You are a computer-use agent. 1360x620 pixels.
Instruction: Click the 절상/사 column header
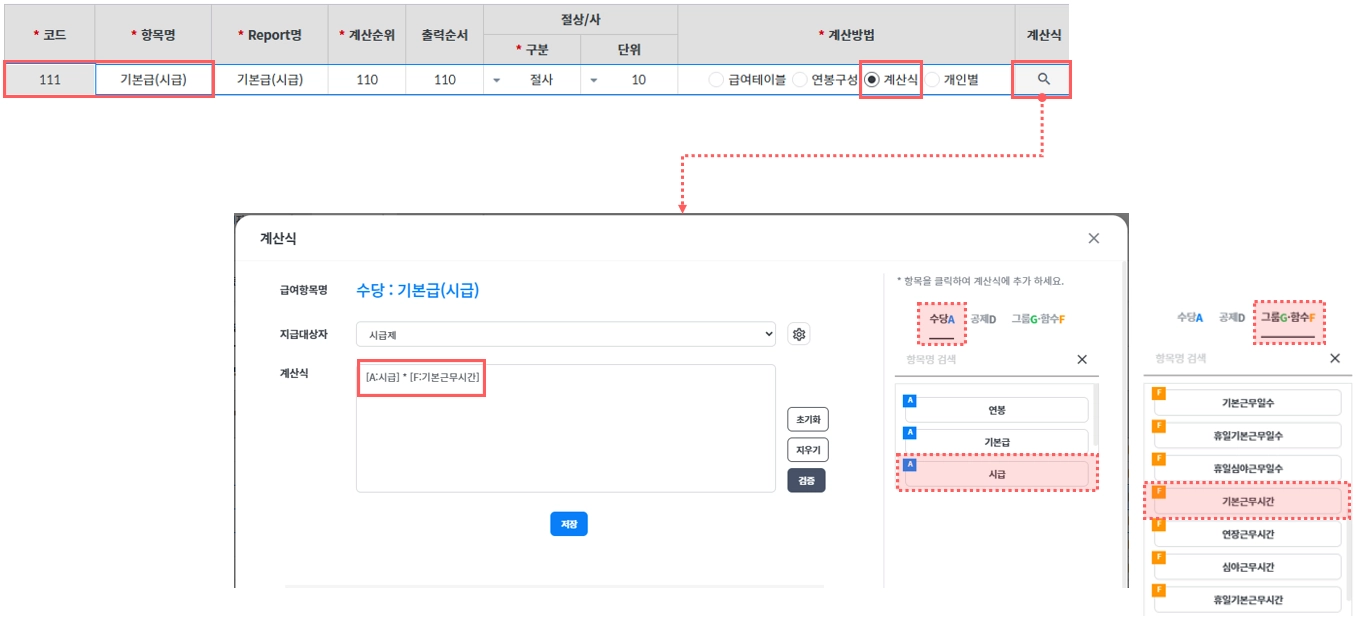pyautogui.click(x=580, y=19)
